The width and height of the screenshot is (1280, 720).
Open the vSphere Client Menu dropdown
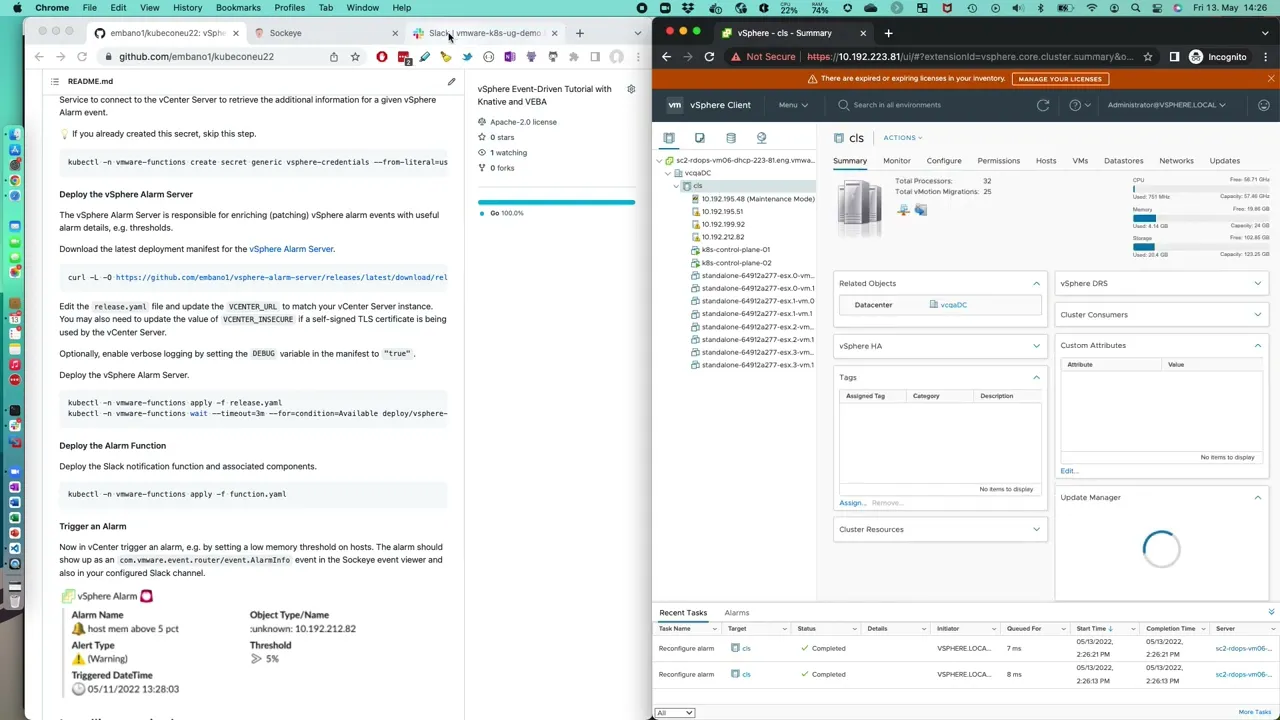(x=793, y=105)
